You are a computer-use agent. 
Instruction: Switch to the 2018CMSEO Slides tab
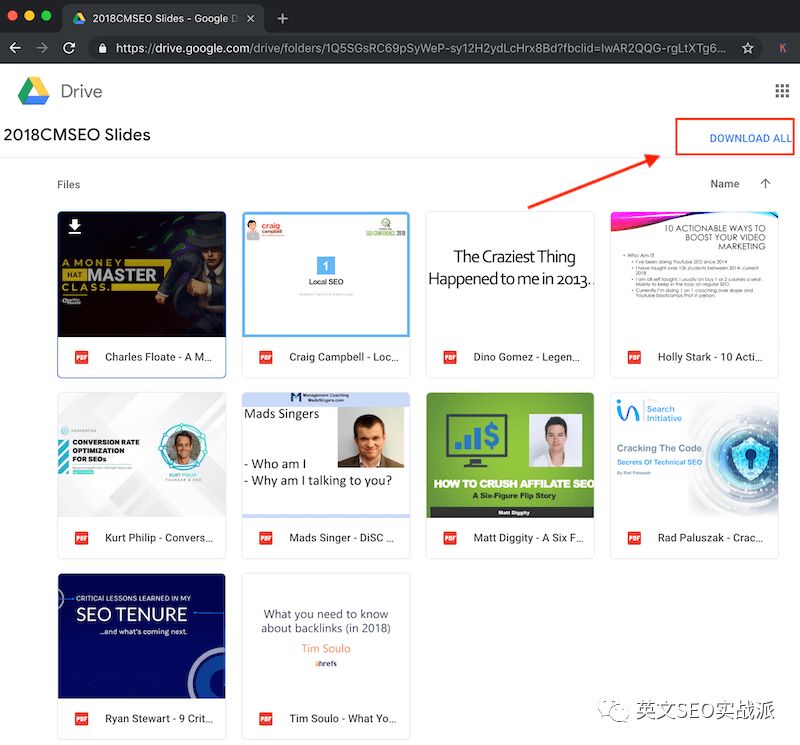pyautogui.click(x=163, y=18)
